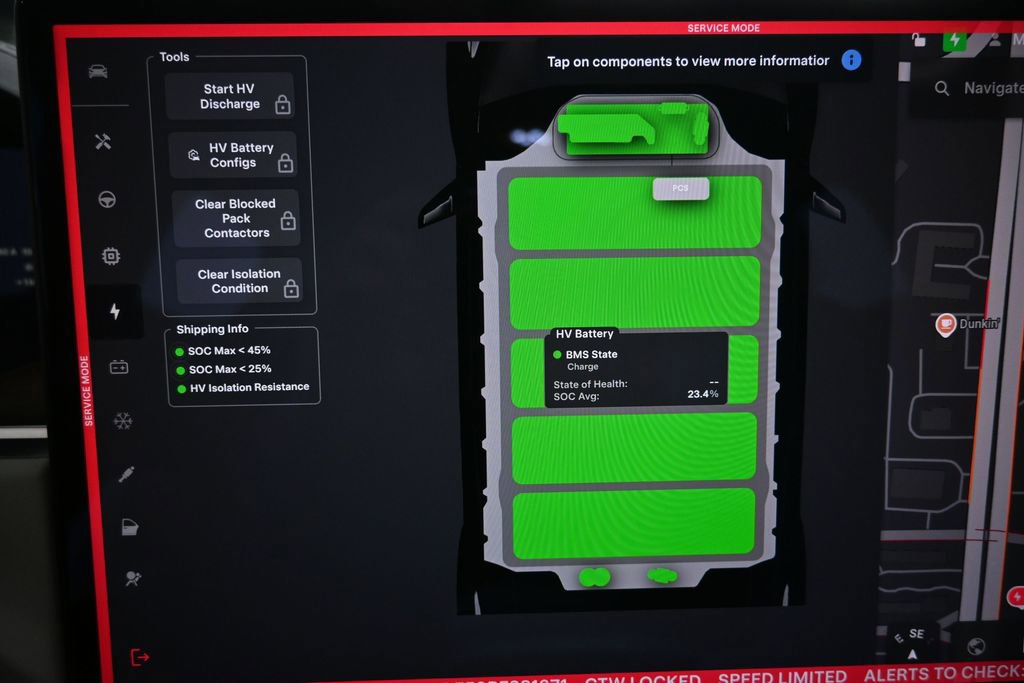Select the airbag safety restraint icon
The height and width of the screenshot is (683, 1024).
pos(132,579)
